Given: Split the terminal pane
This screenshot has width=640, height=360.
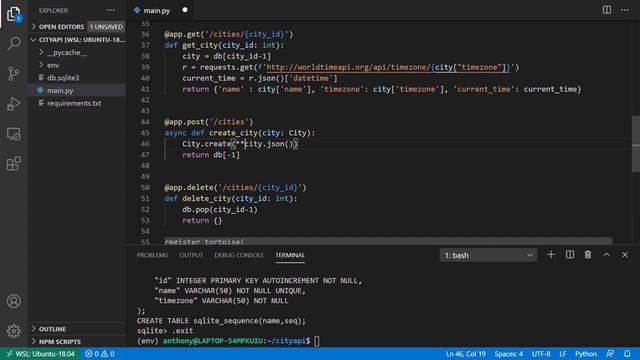Looking at the screenshot, I should click(569, 255).
